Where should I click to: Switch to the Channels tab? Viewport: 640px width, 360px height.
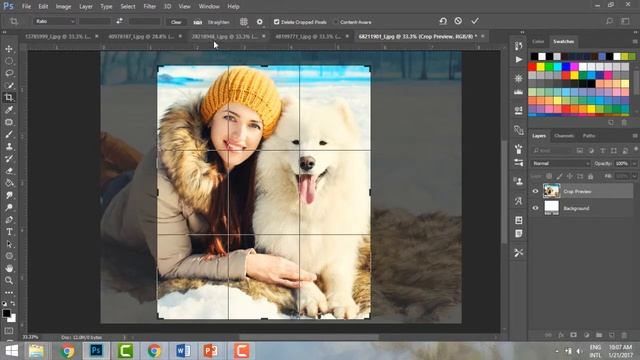pyautogui.click(x=564, y=136)
